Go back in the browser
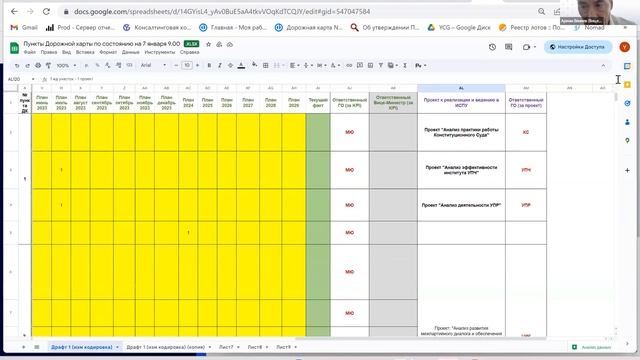Viewport: 640px width, 360px height. tap(14, 11)
